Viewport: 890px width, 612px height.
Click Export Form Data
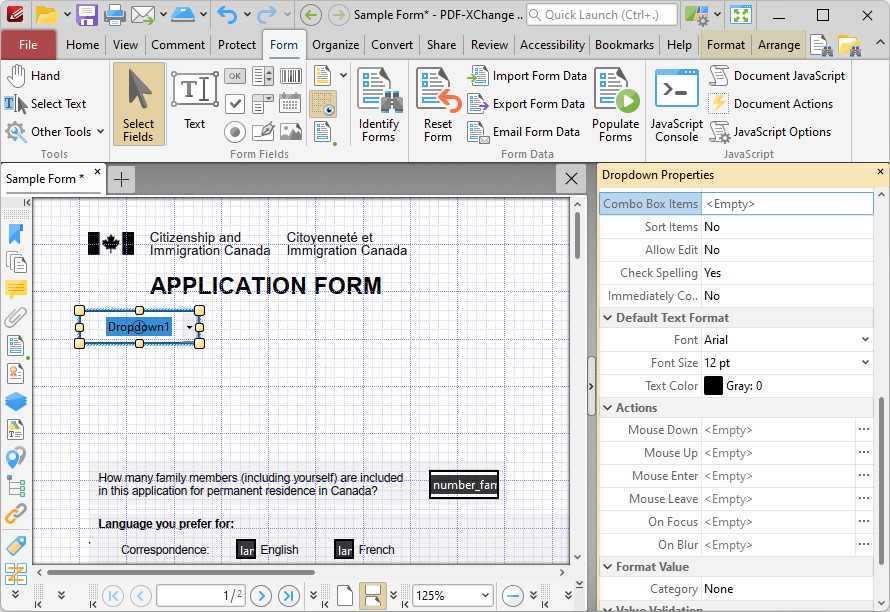pos(526,104)
